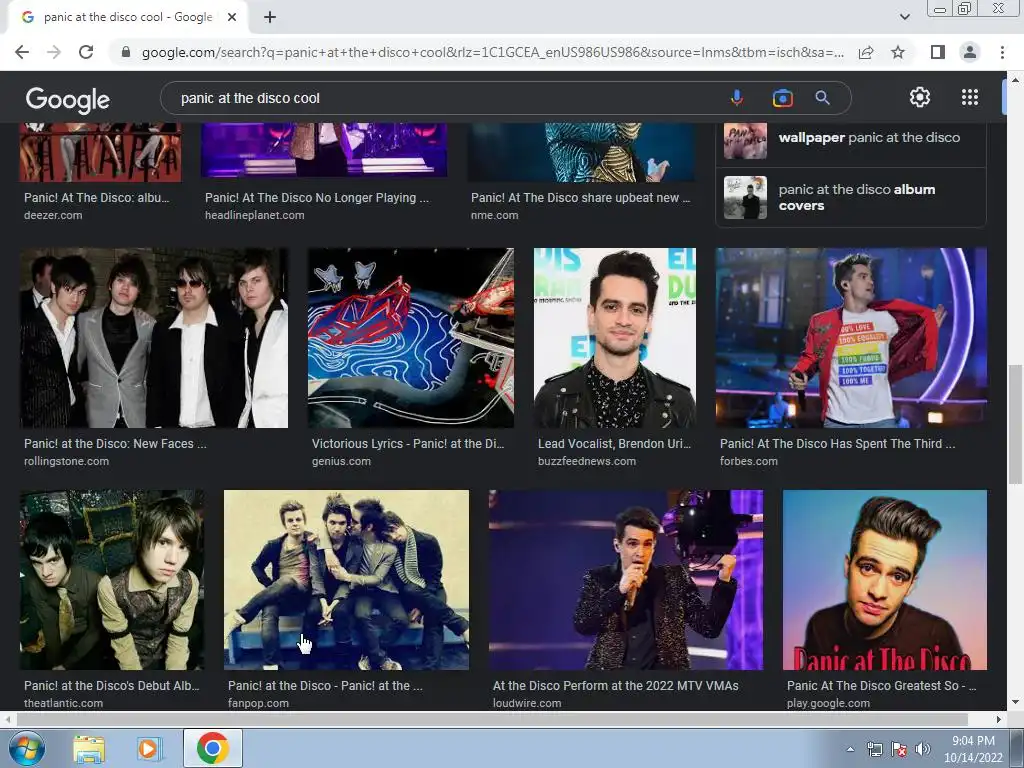1024x768 pixels.
Task: Open the tab search dropdown arrow
Action: tap(904, 17)
